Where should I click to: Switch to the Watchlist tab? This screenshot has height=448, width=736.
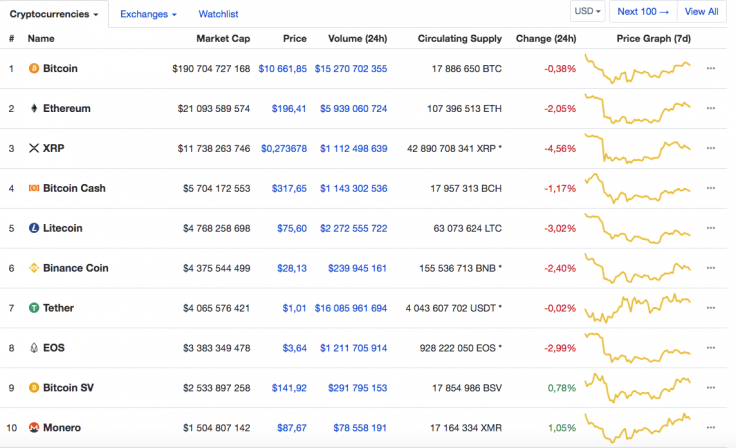point(218,14)
